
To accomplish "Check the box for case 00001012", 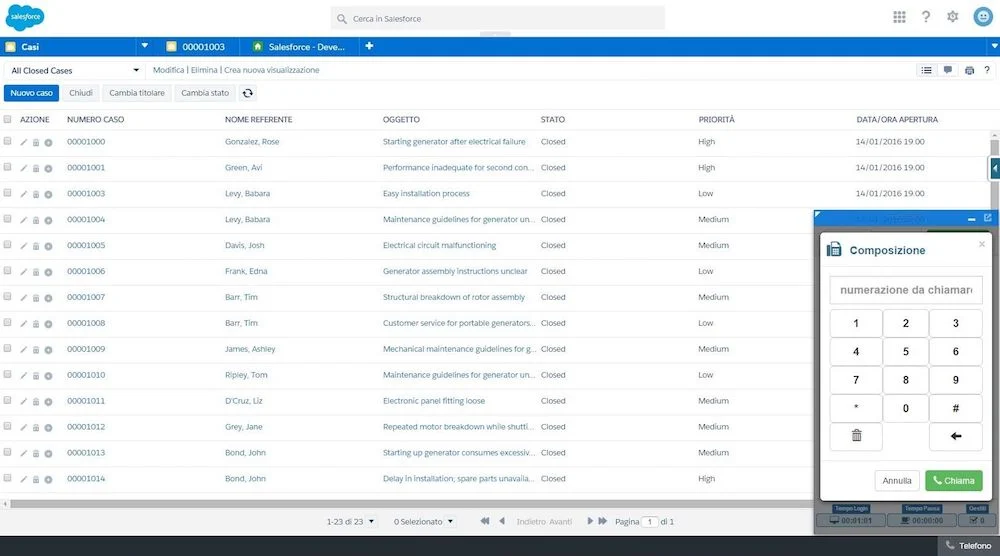I will 8,426.
